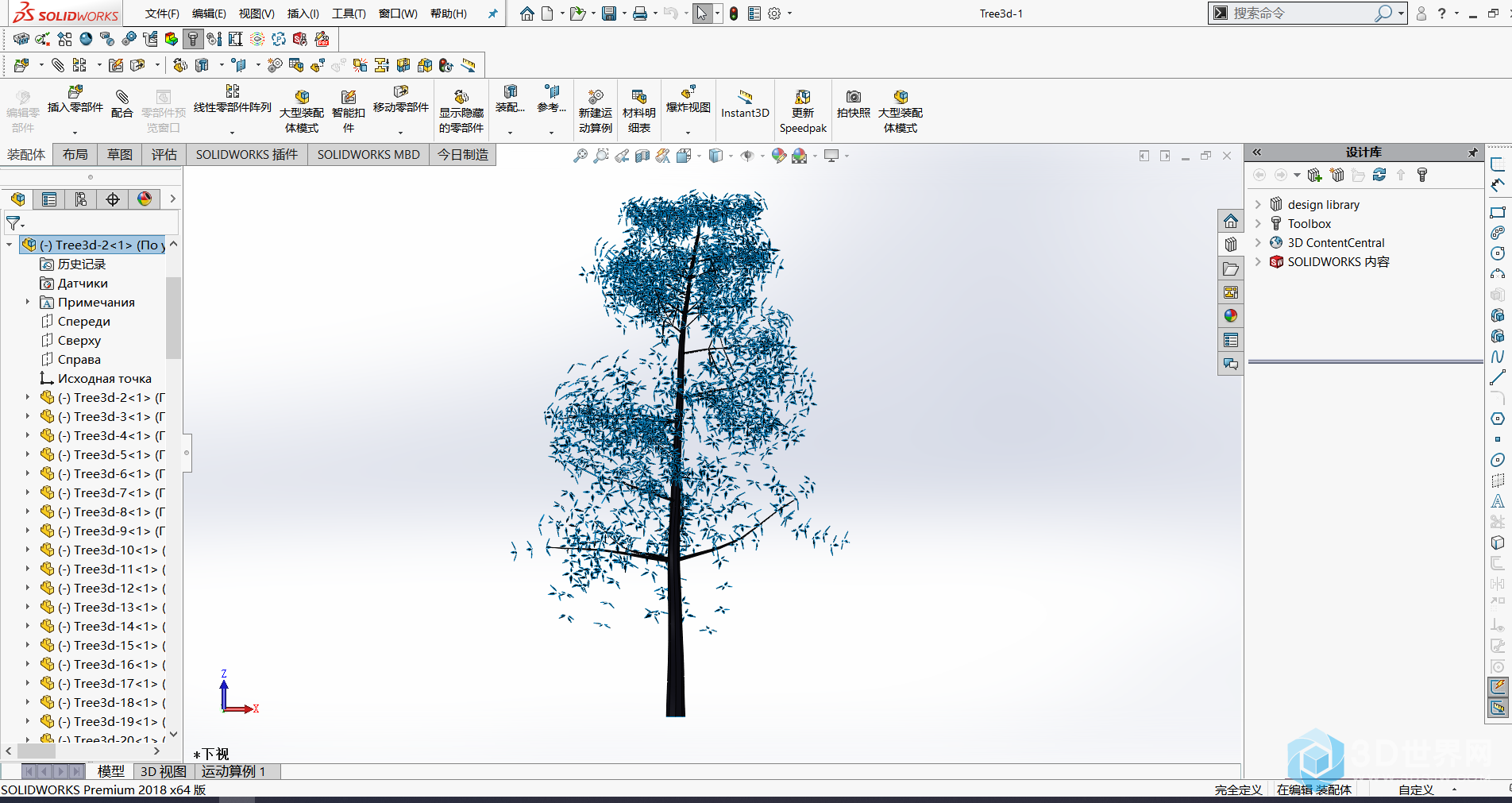The height and width of the screenshot is (803, 1512).
Task: Open New Motion Study (新建运动算例)
Action: [595, 111]
